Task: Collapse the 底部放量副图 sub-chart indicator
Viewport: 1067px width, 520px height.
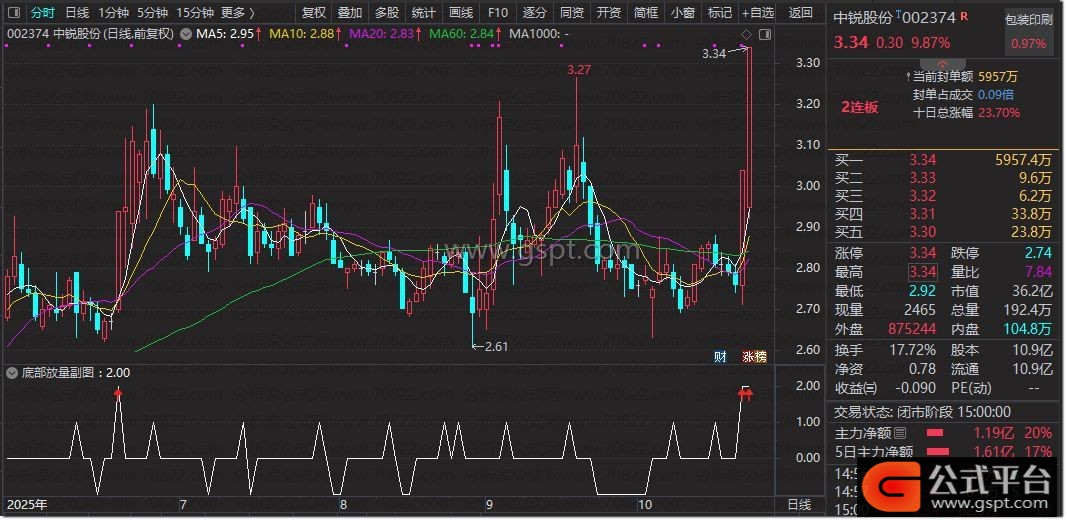Action: coord(11,372)
